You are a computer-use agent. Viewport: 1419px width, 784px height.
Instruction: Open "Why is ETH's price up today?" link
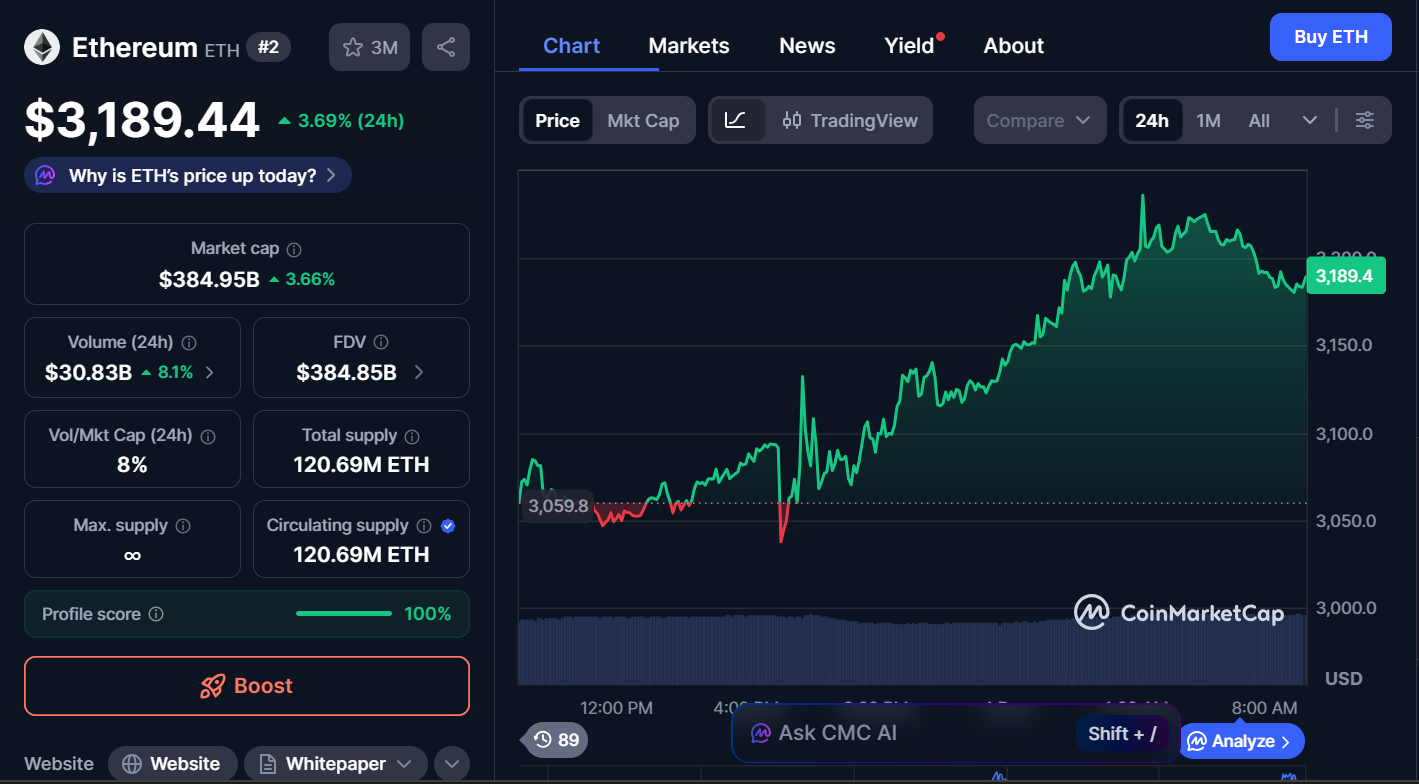tap(188, 176)
